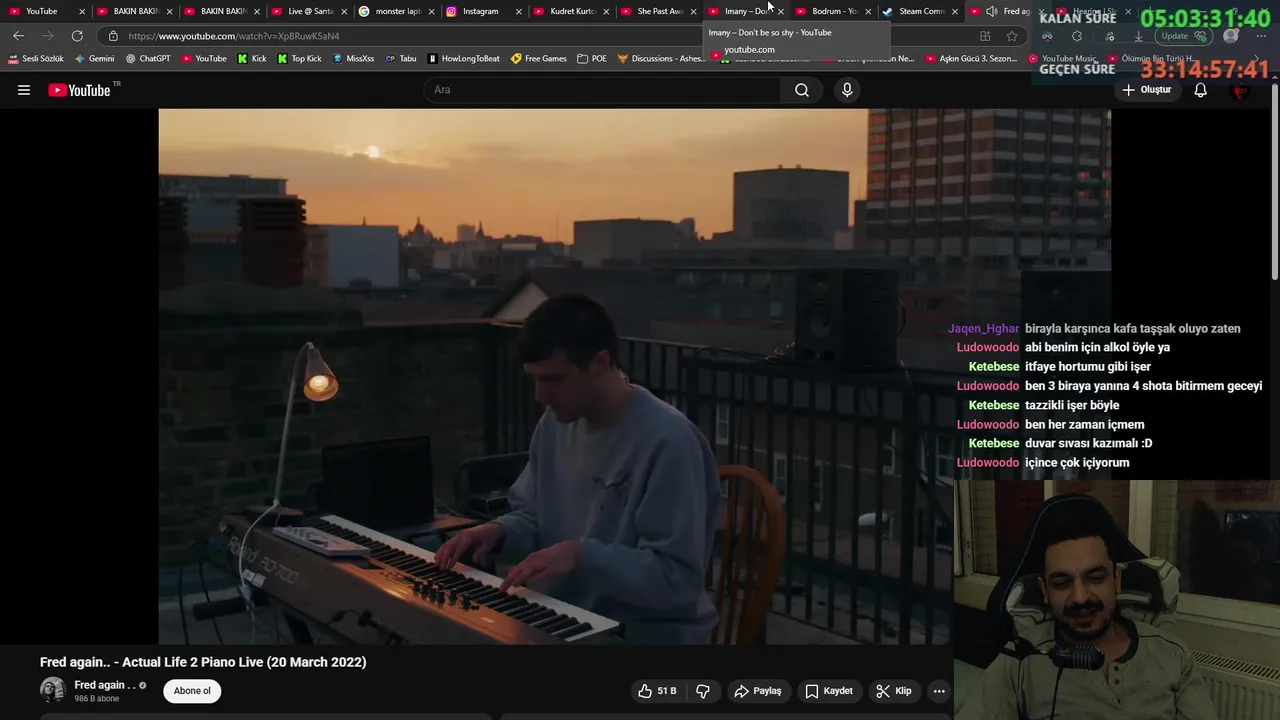Click the Paylaş share button

point(757,691)
